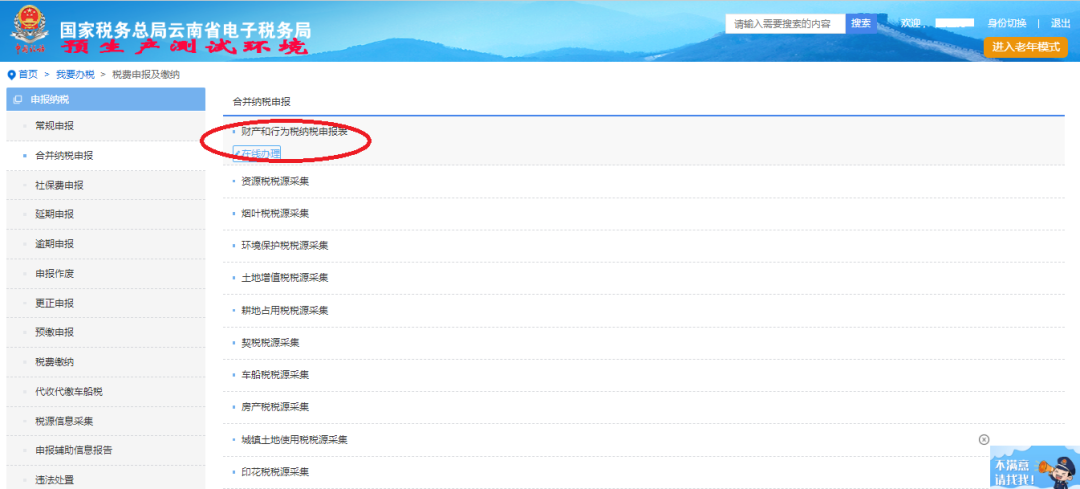Click the home location pin icon

(11, 75)
